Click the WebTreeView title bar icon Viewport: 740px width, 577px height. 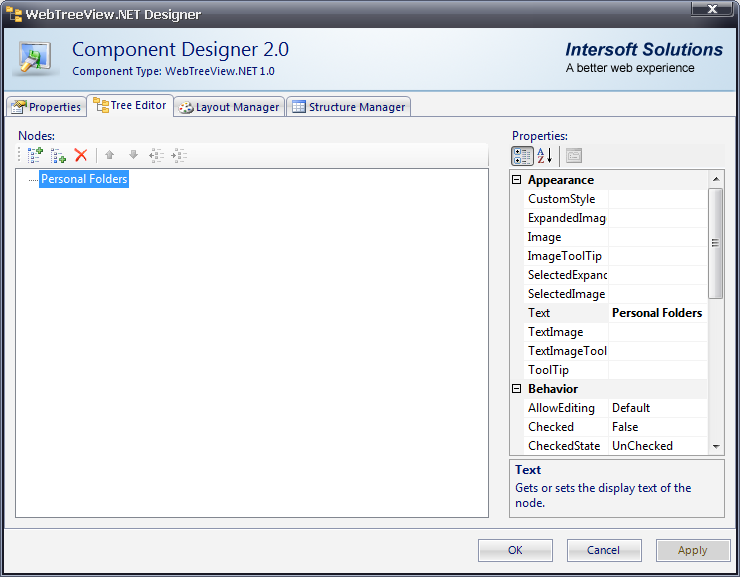(14, 14)
